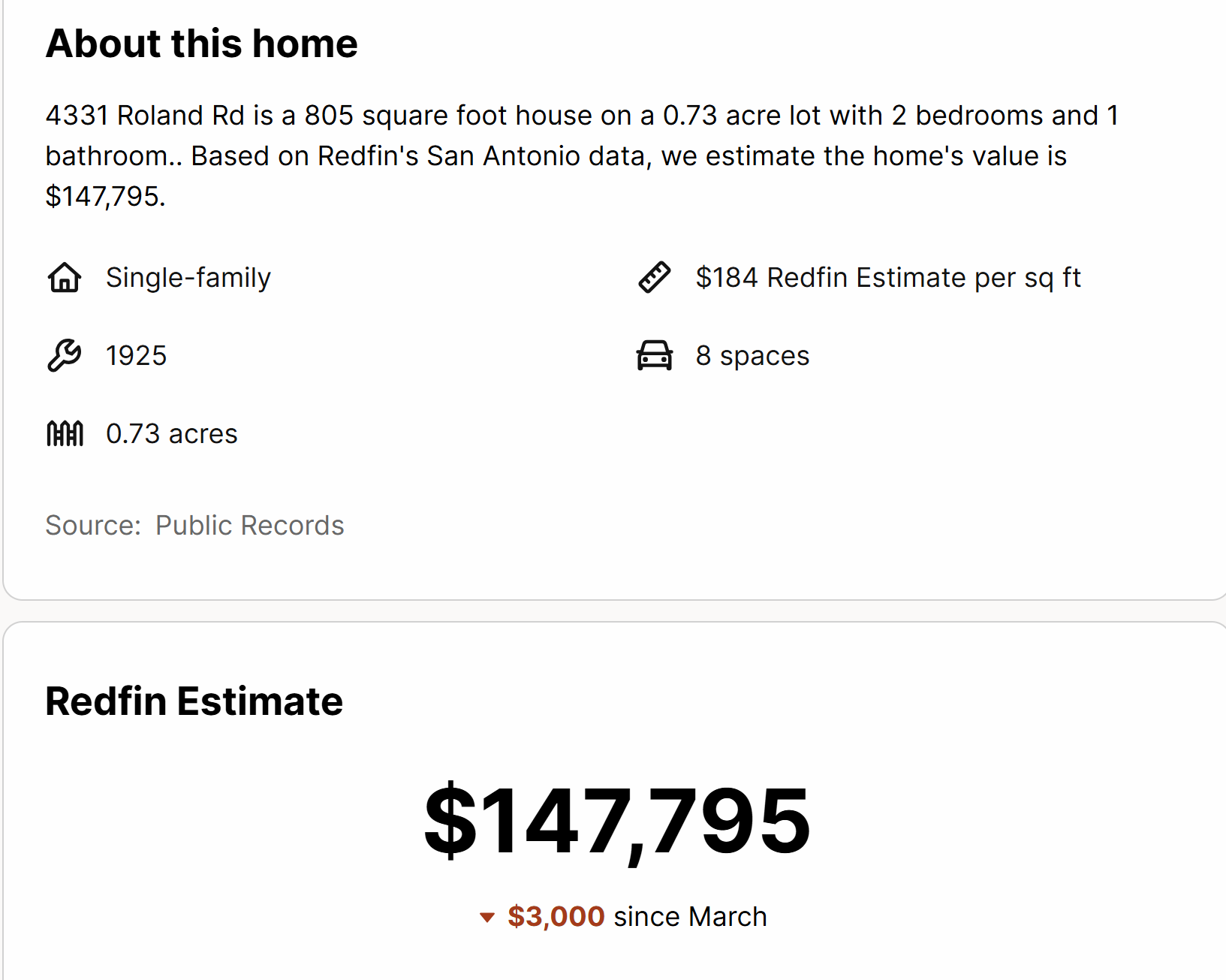Click the wrench icon next to 1925
Image resolution: width=1226 pixels, height=980 pixels.
(x=65, y=355)
